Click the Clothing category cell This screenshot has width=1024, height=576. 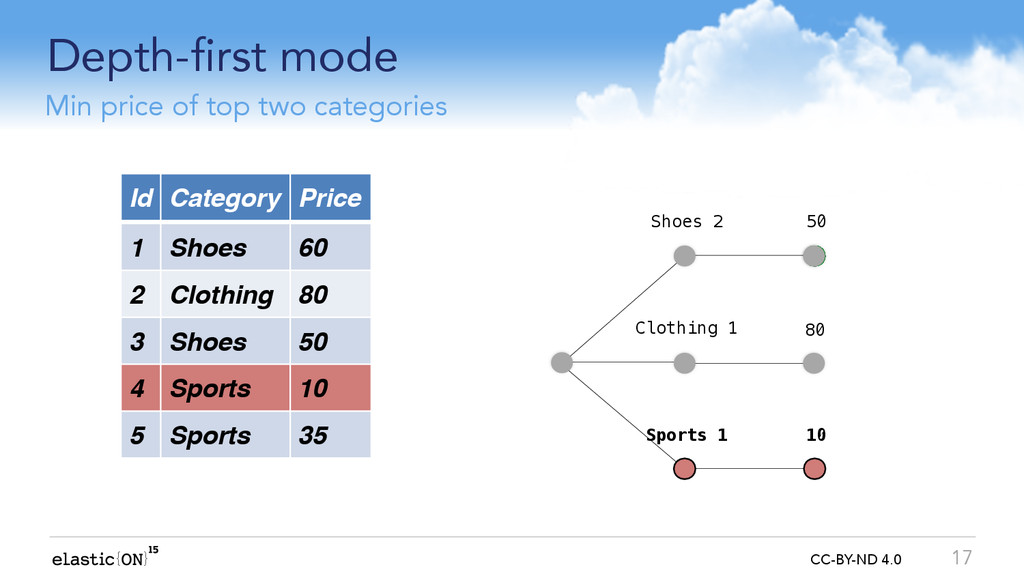(225, 295)
